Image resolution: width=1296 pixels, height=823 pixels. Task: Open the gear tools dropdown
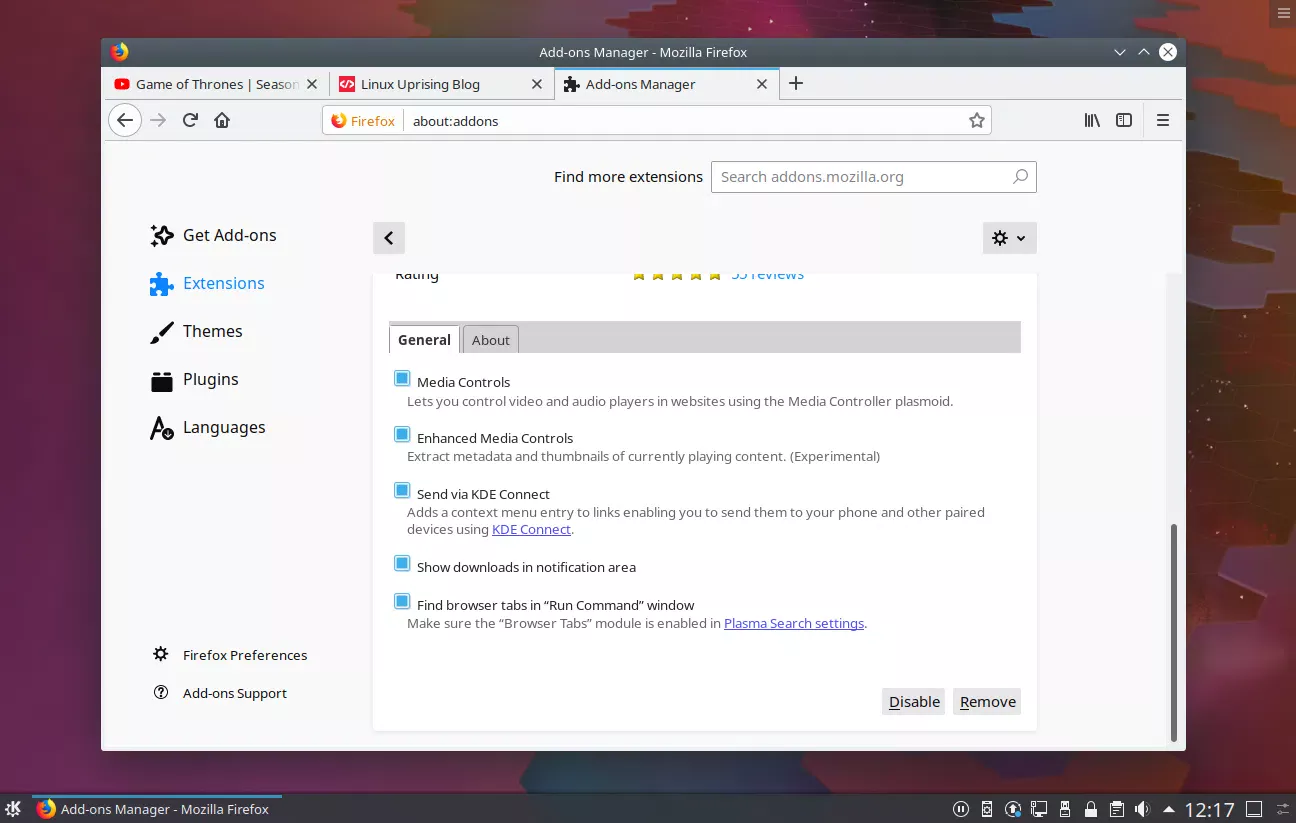1009,238
